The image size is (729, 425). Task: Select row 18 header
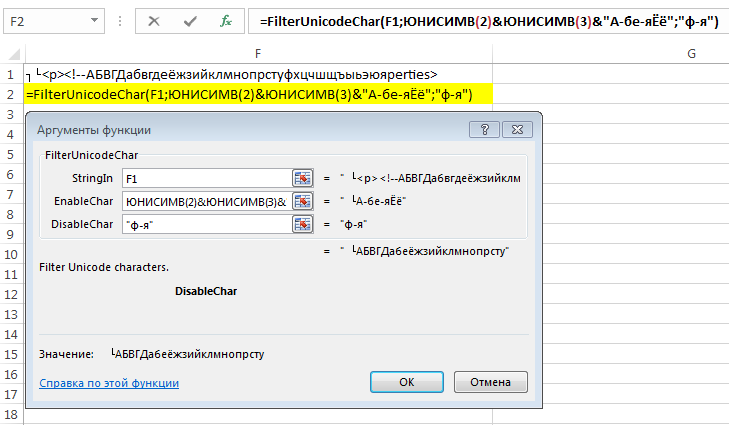(x=11, y=414)
